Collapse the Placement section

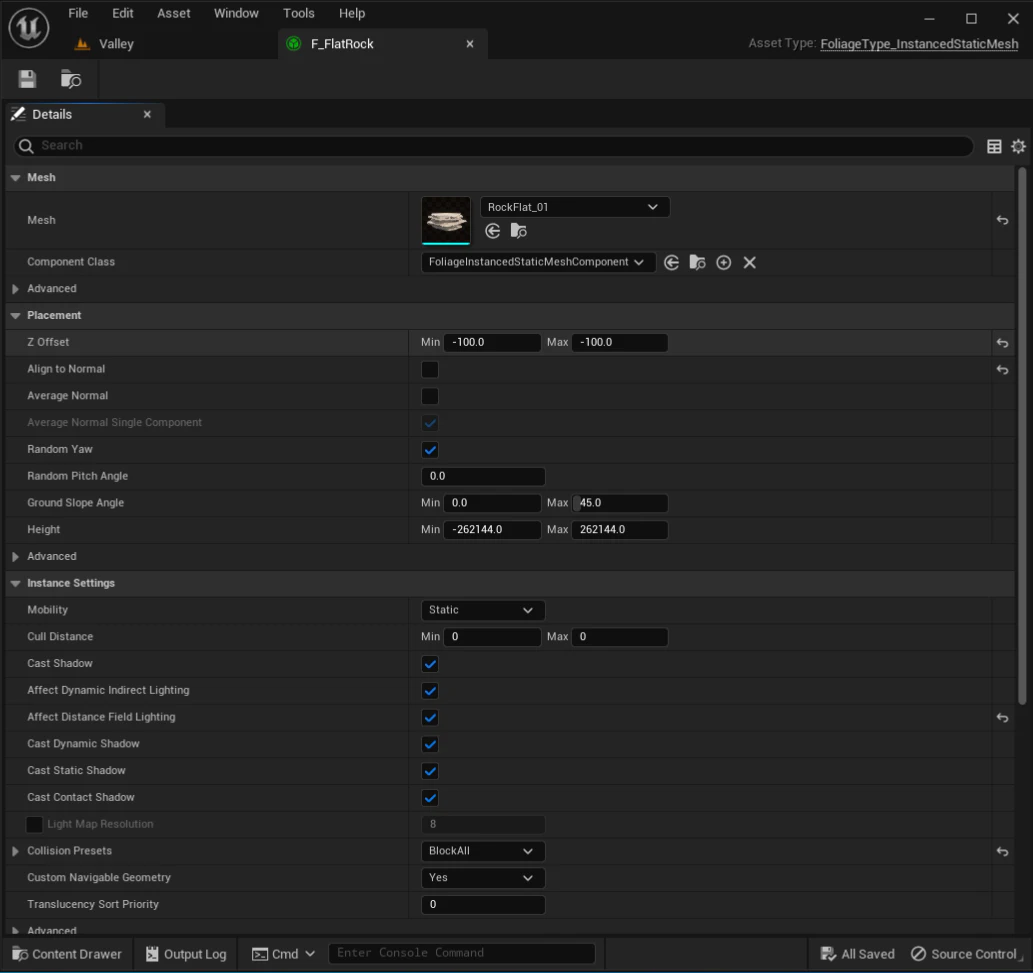coord(15,316)
